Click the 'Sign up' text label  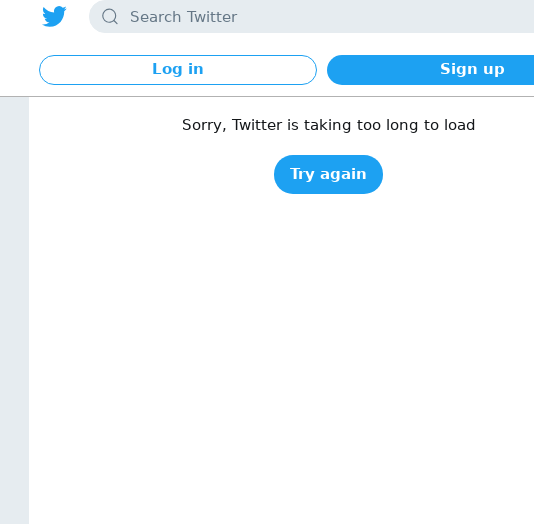tap(472, 69)
